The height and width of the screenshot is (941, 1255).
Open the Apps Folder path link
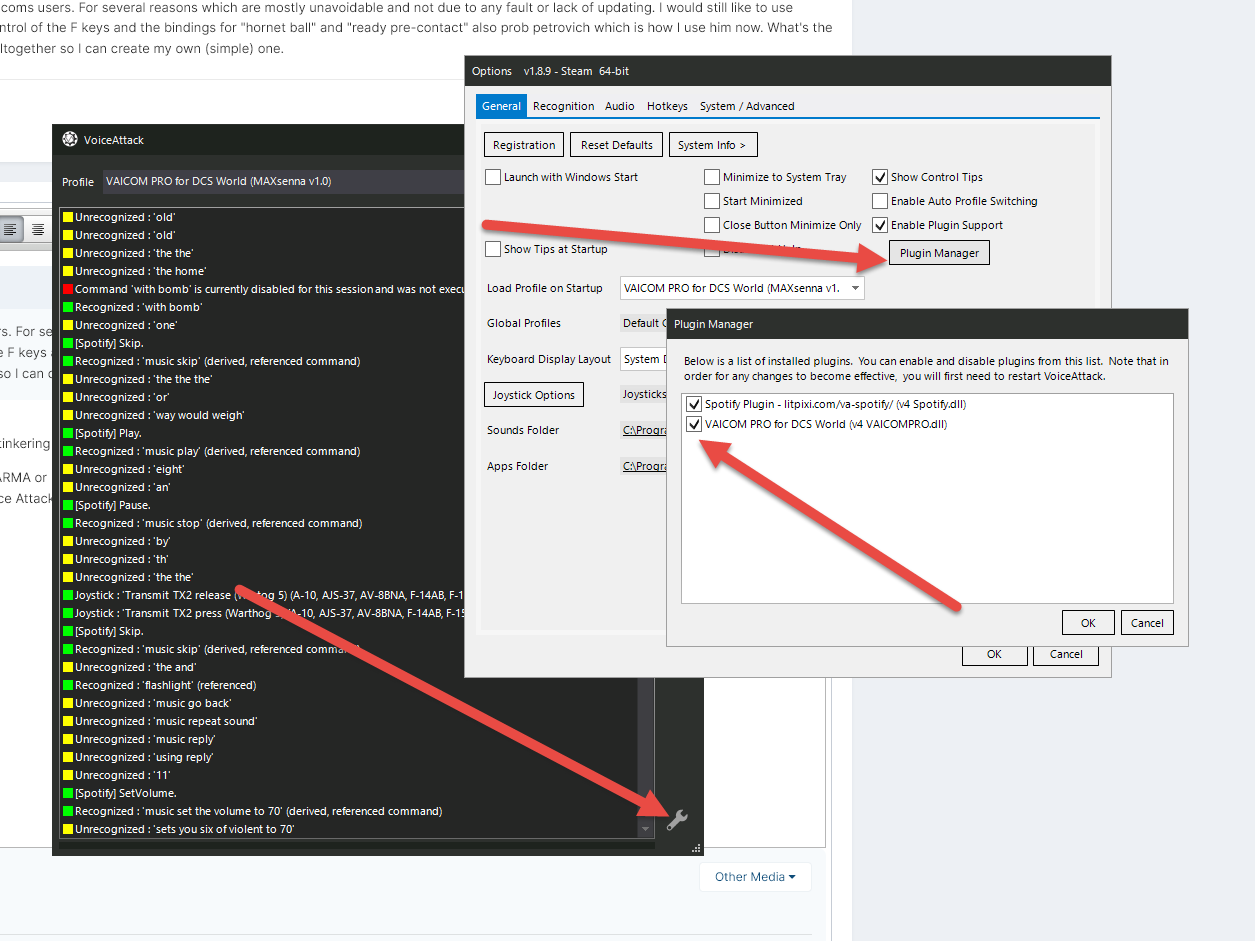coord(644,467)
